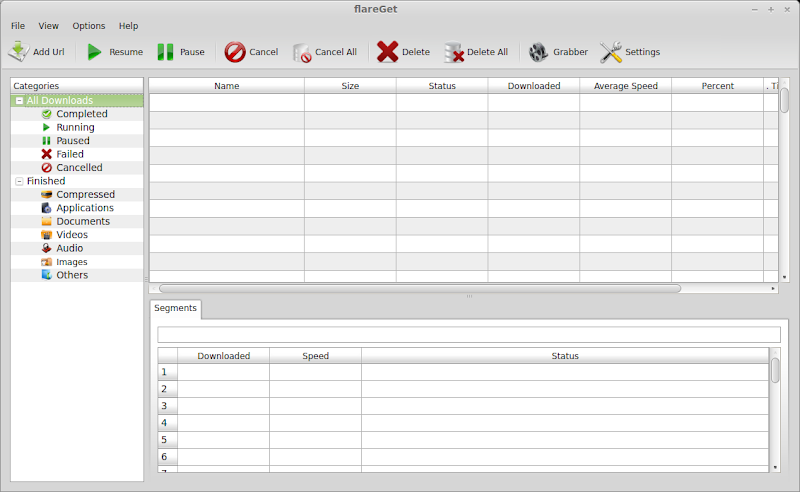This screenshot has height=492, width=800.
Task: Click the Settings label in the toolbar
Action: coord(642,52)
